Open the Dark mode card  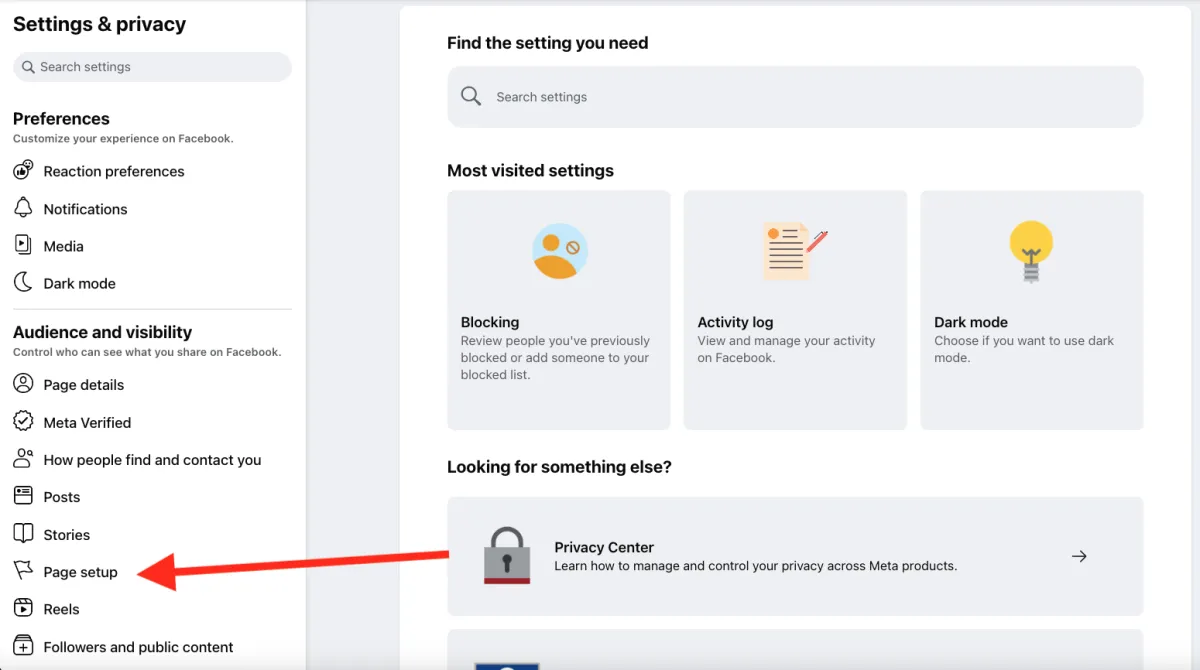[1031, 310]
